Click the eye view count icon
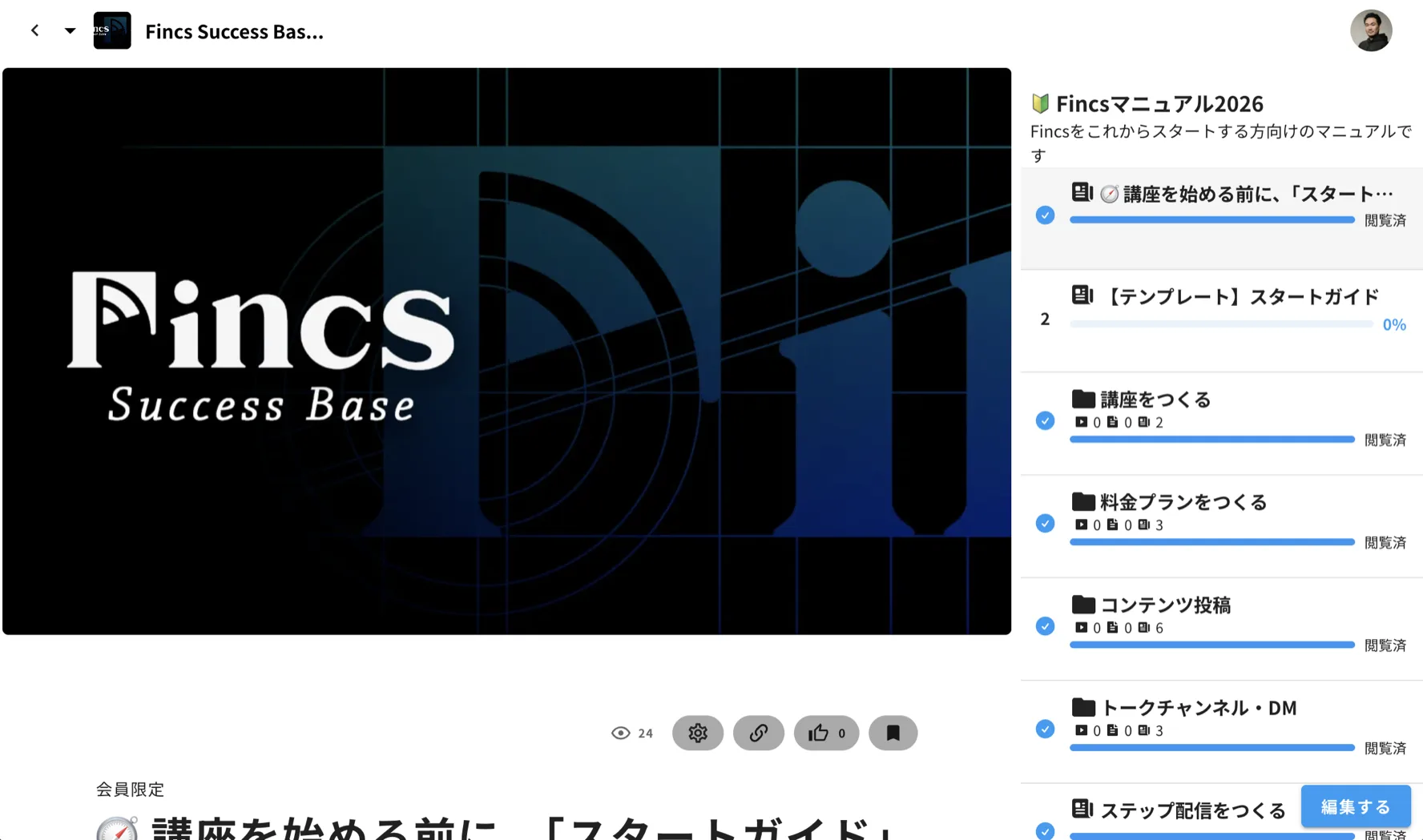Screen dimensions: 1423x840 click(x=620, y=733)
